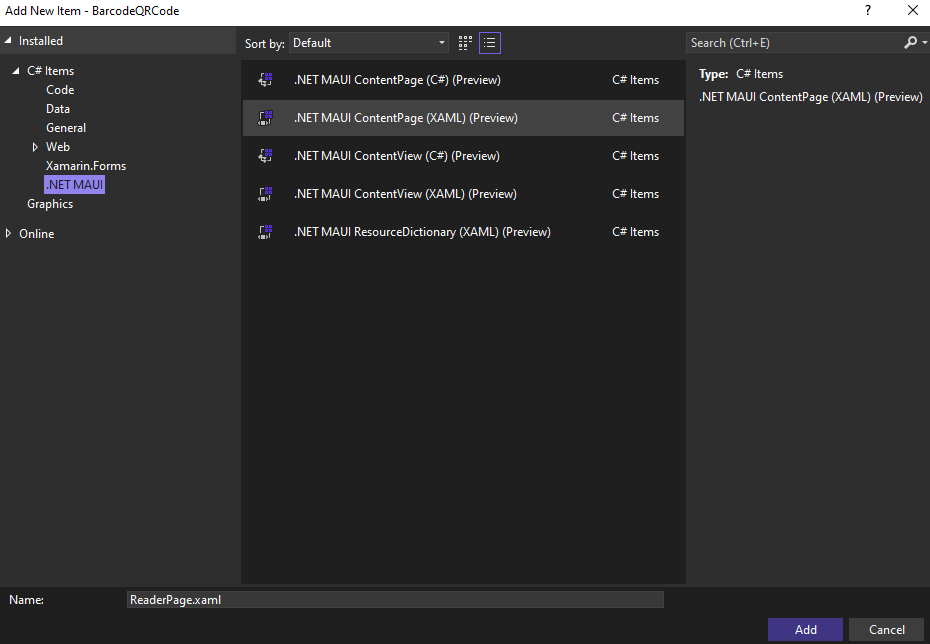Click the .NET MAUI ContentView (C#) template icon
Screen dimensions: 930x644
click(266, 155)
